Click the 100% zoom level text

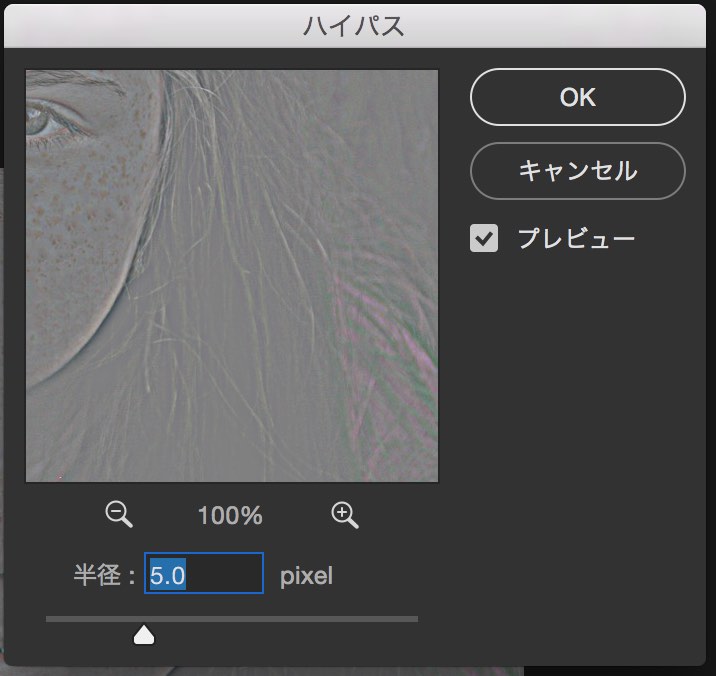pyautogui.click(x=230, y=515)
